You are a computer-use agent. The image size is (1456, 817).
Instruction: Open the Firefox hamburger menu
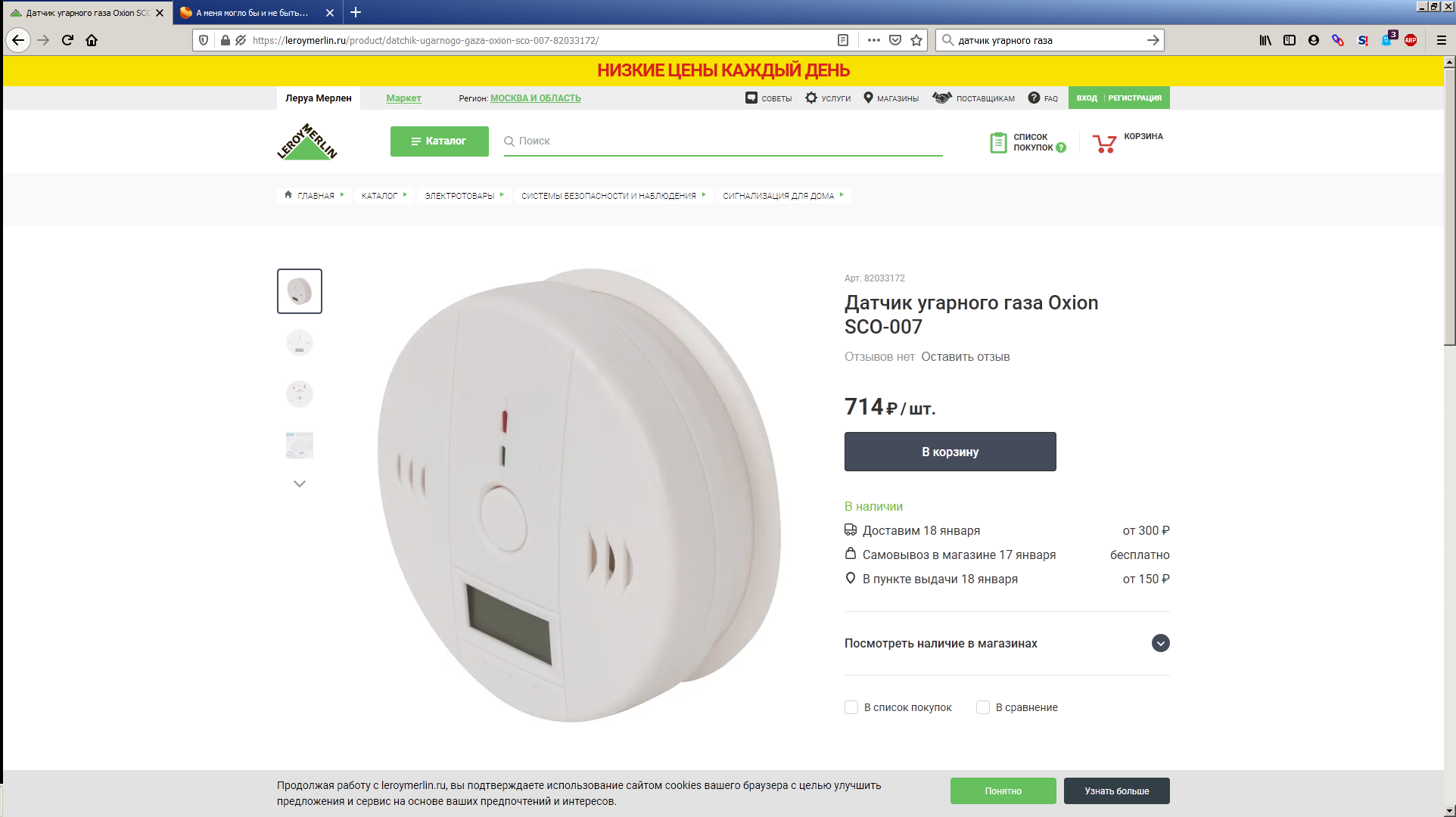click(x=1442, y=40)
